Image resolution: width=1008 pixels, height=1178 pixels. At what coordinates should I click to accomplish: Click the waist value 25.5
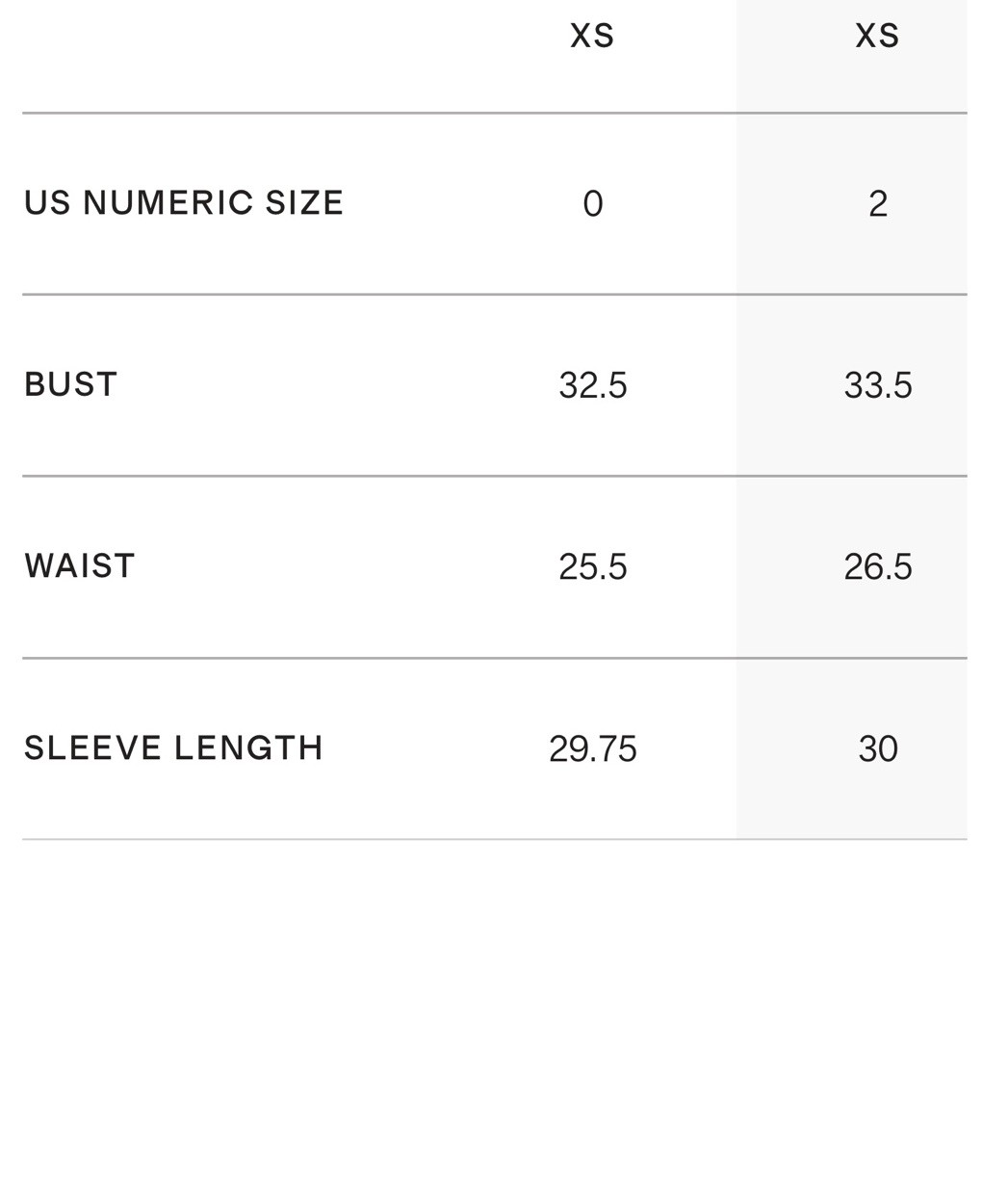coord(593,566)
